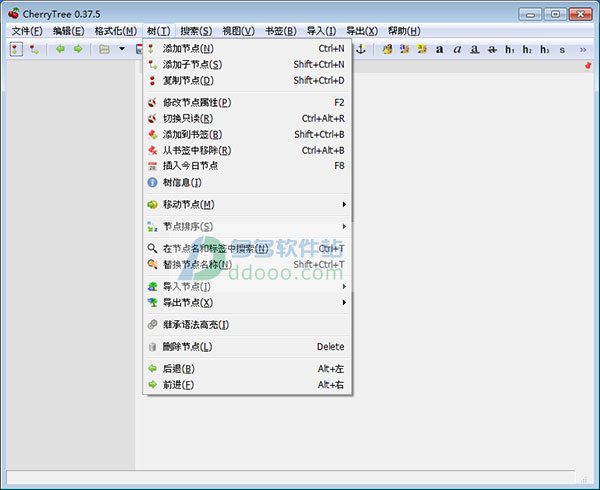Open the 导出(X) menu
The height and width of the screenshot is (490, 600).
362,31
